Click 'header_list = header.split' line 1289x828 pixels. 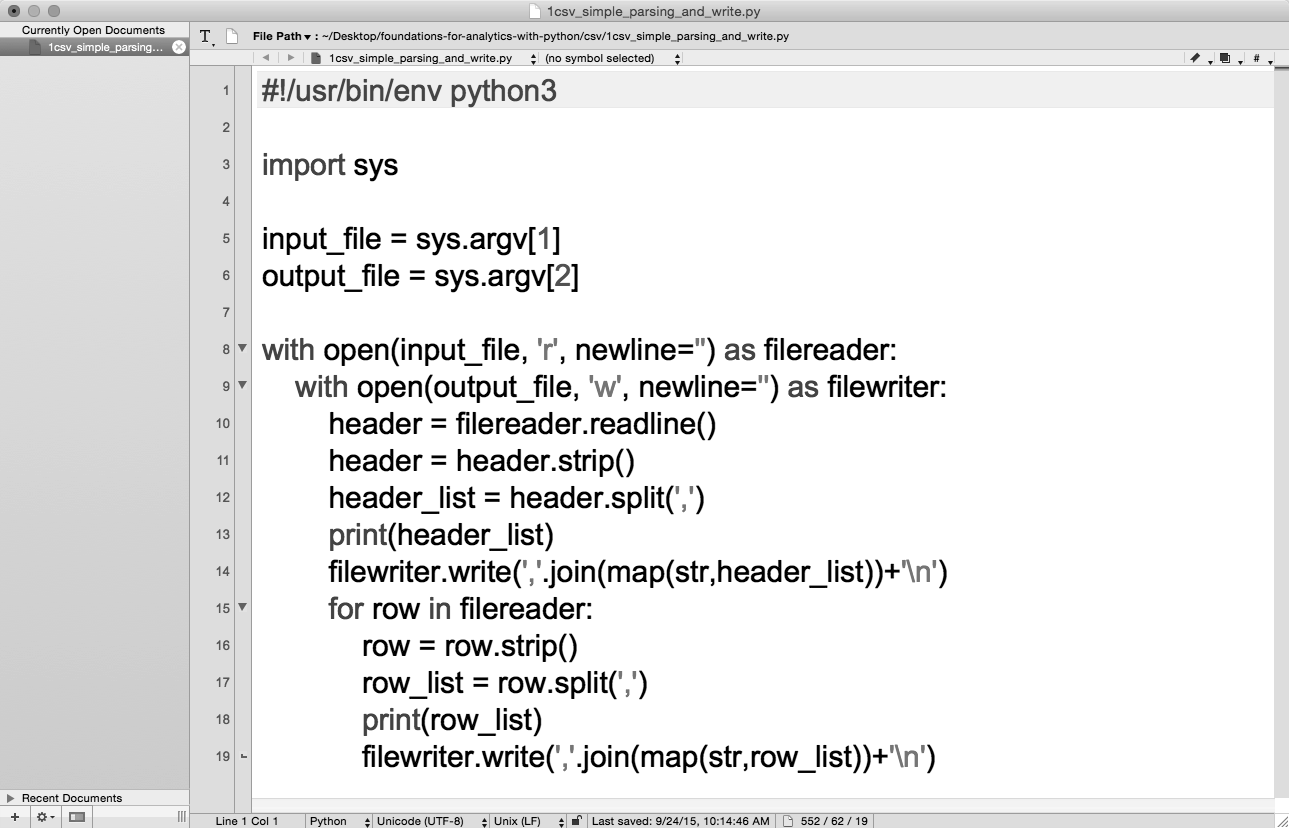point(517,498)
